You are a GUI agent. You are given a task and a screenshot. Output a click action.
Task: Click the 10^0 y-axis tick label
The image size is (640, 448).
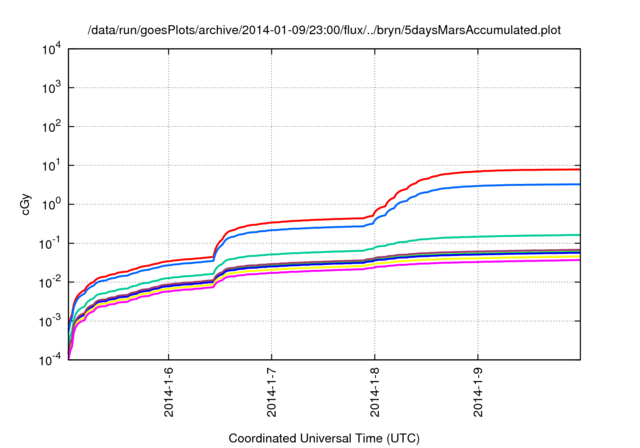point(51,204)
